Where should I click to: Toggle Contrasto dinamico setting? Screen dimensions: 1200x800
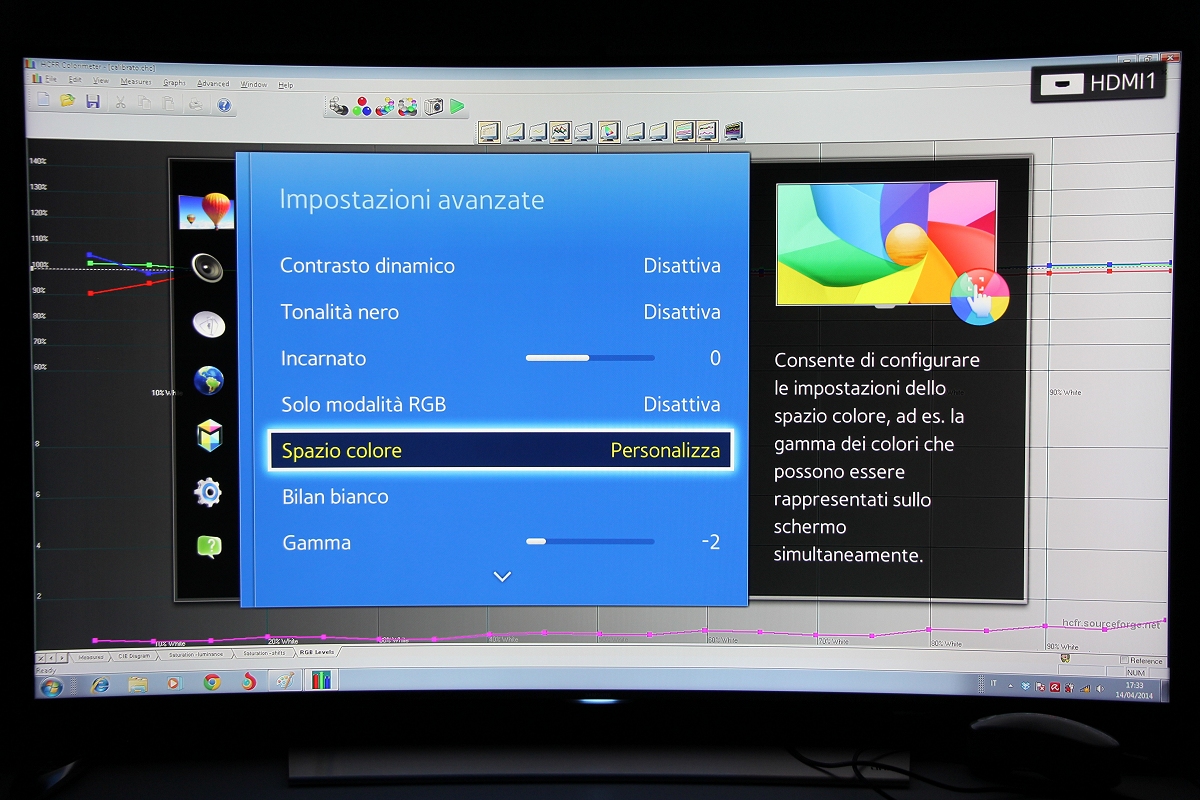point(500,266)
